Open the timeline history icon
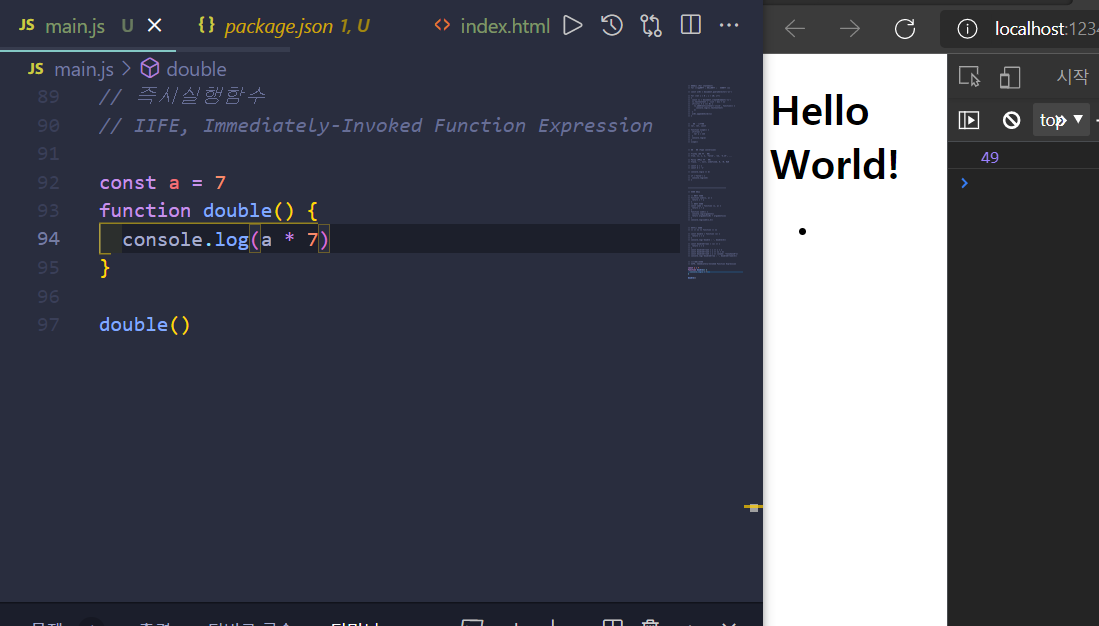This screenshot has height=626, width=1099. click(612, 26)
